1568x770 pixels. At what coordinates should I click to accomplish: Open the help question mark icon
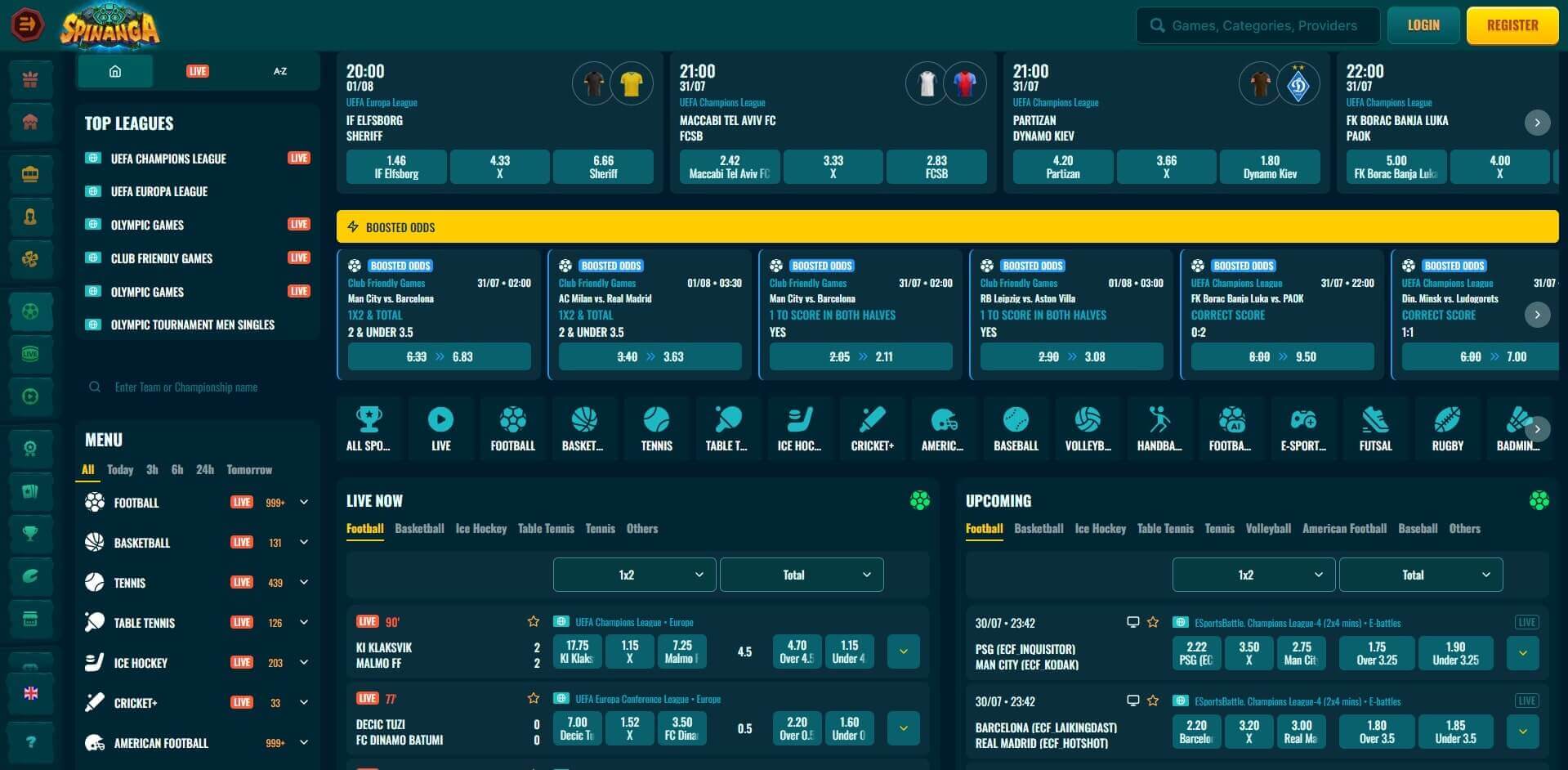click(x=31, y=742)
